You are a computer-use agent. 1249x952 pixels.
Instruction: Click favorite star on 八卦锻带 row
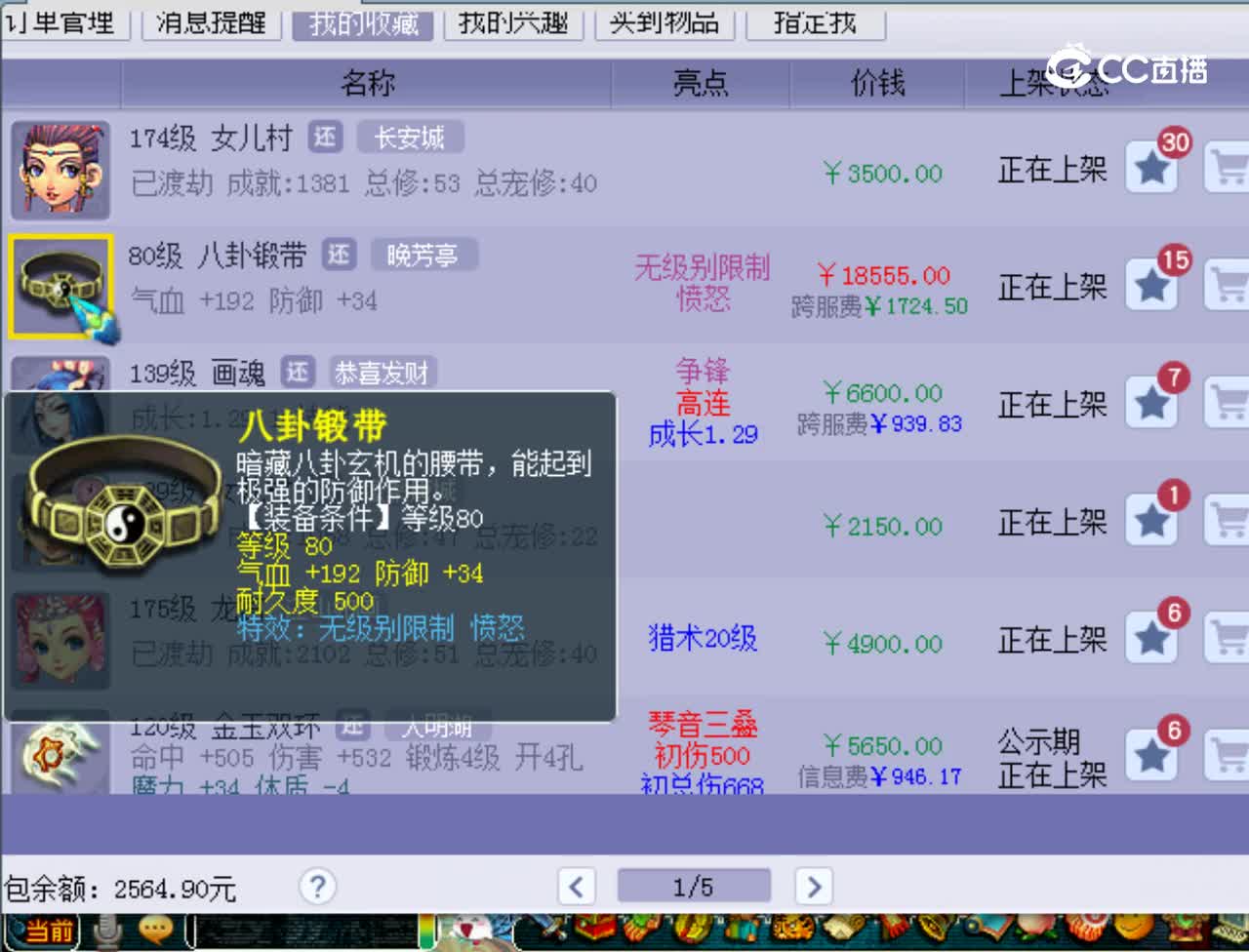click(x=1151, y=287)
